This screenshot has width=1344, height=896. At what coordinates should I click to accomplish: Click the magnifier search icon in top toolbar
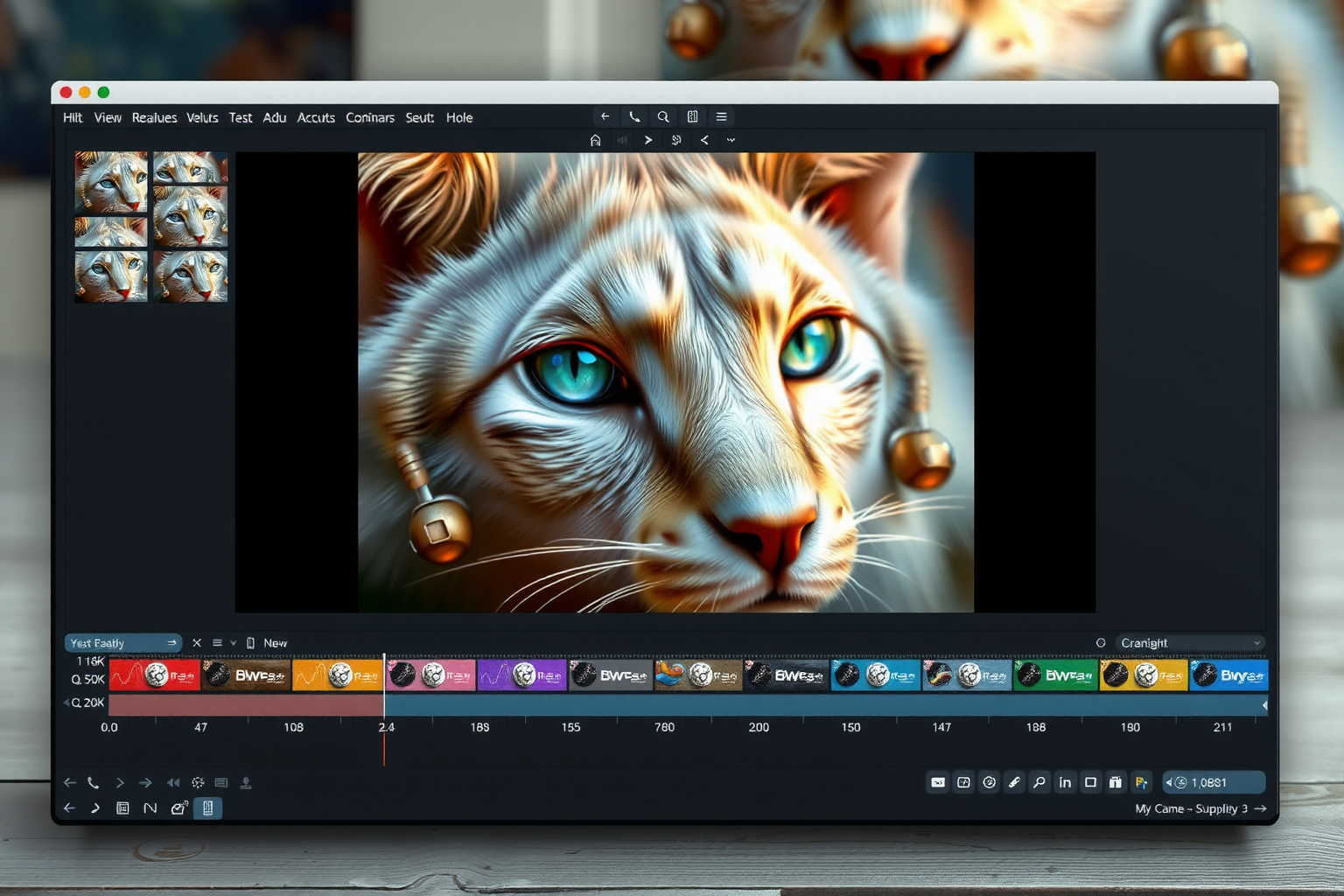(663, 117)
